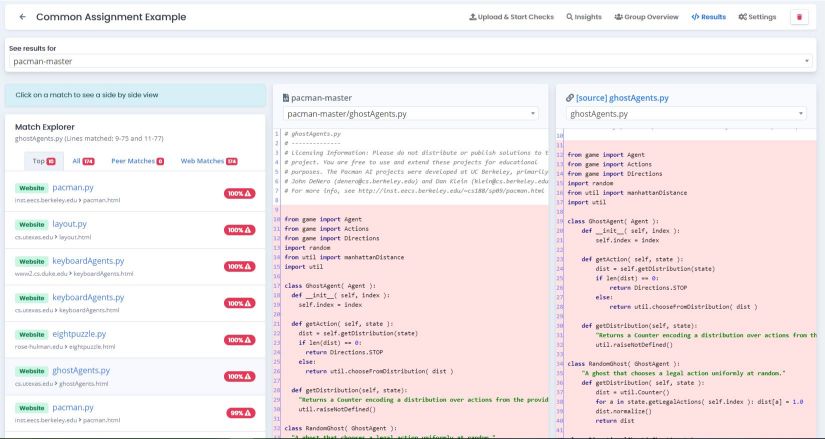The width and height of the screenshot is (825, 439).
Task: Open the eightpuzzle.py match
Action: point(79,334)
